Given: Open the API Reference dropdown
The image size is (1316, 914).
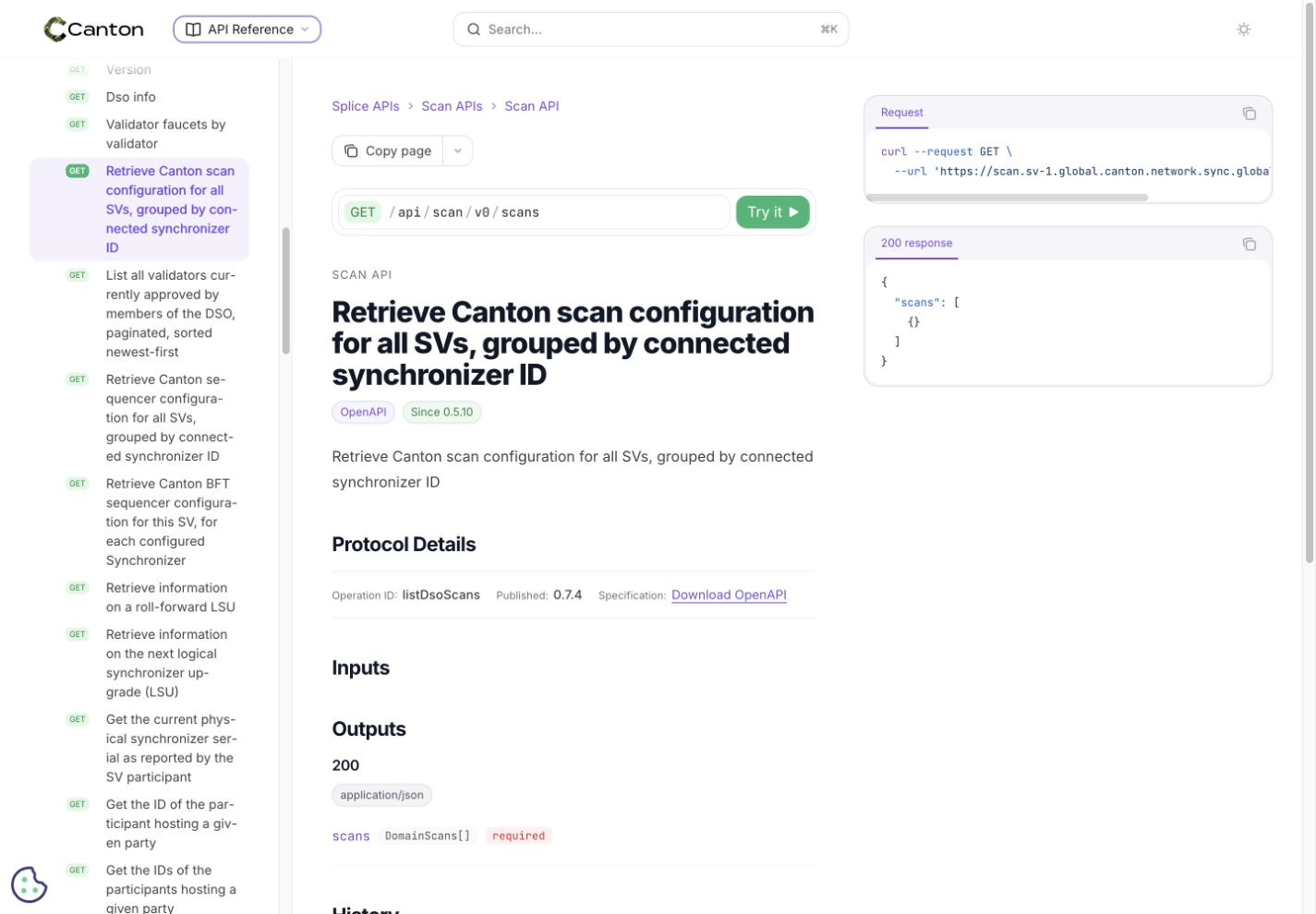Looking at the screenshot, I should pyautogui.click(x=247, y=30).
